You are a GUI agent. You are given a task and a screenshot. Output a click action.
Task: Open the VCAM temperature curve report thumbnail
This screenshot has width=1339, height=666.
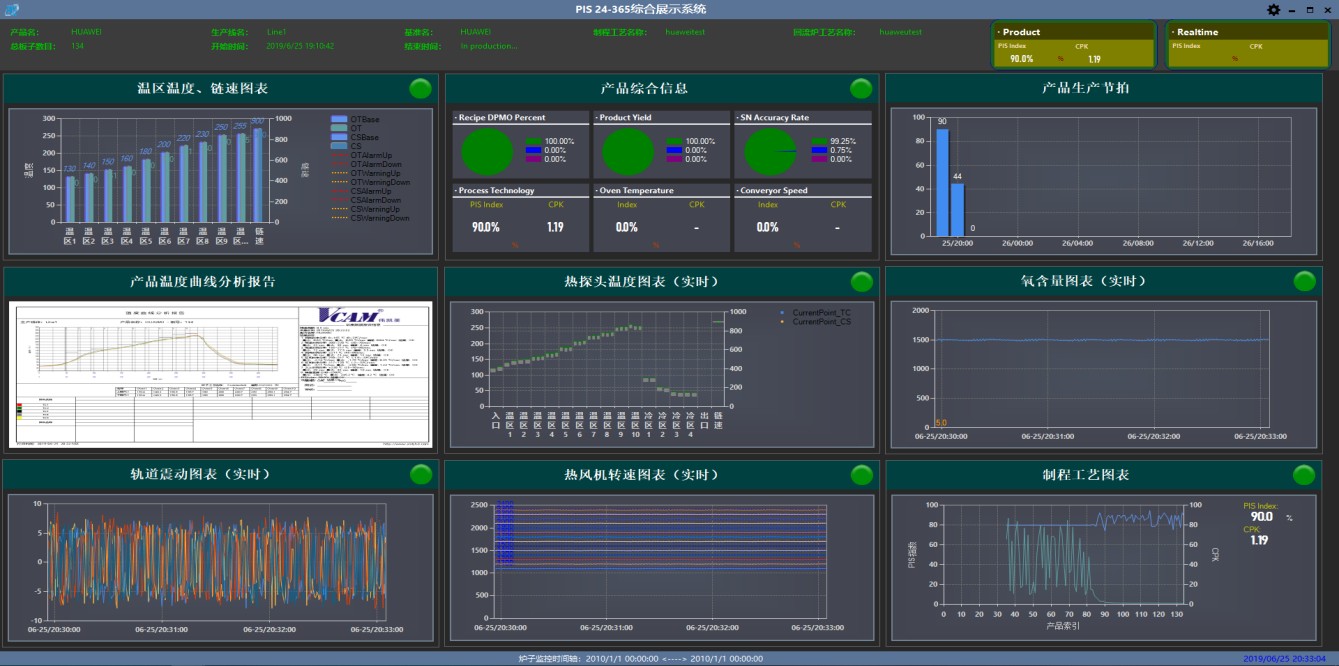click(221, 375)
